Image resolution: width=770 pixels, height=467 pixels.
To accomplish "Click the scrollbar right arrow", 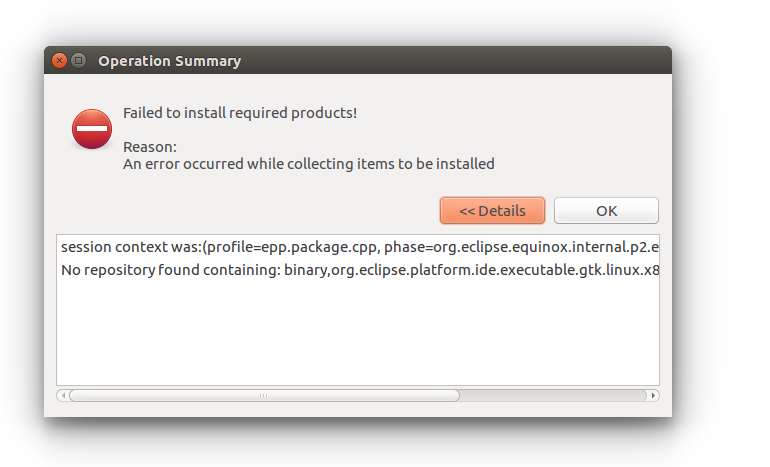I will [653, 395].
